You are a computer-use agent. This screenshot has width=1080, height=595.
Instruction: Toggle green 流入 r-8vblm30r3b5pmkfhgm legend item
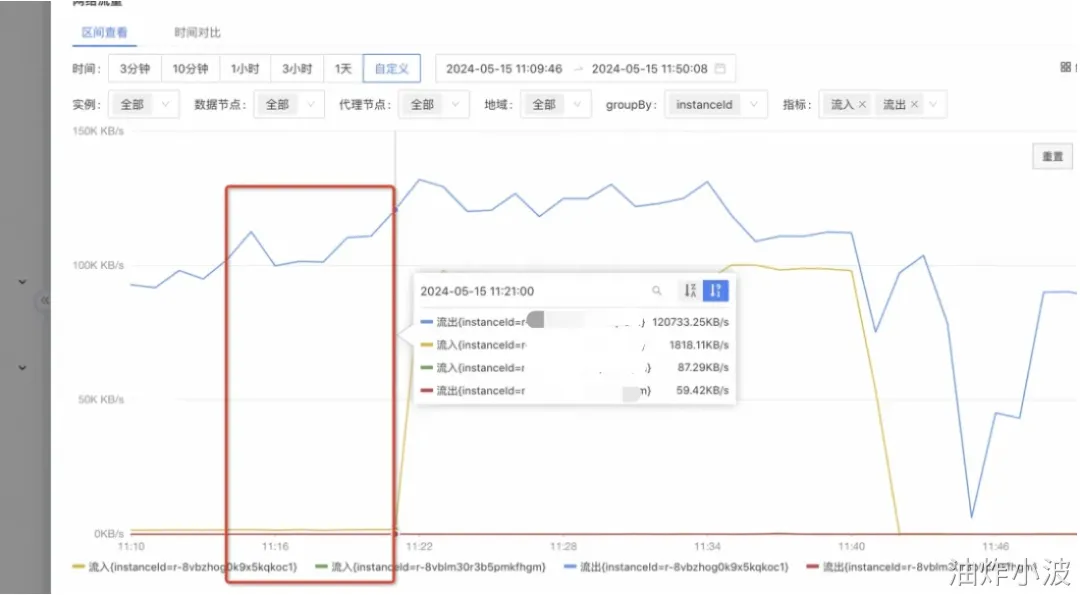point(430,567)
